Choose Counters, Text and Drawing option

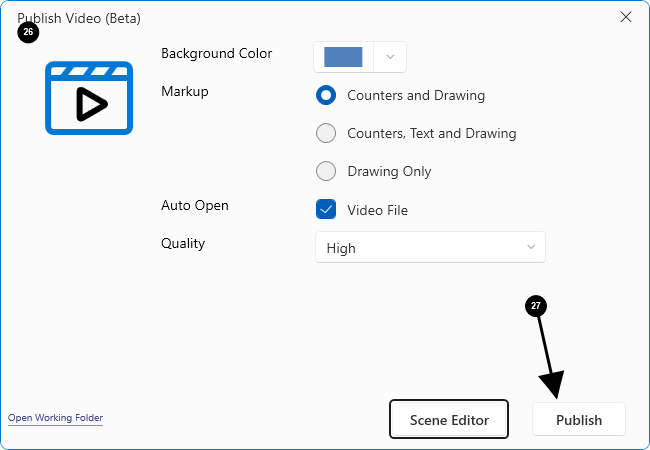pos(326,134)
